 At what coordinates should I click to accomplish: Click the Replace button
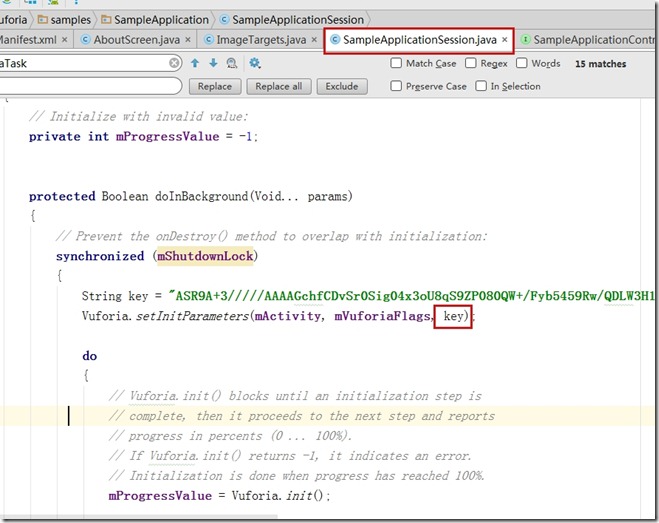tap(215, 86)
